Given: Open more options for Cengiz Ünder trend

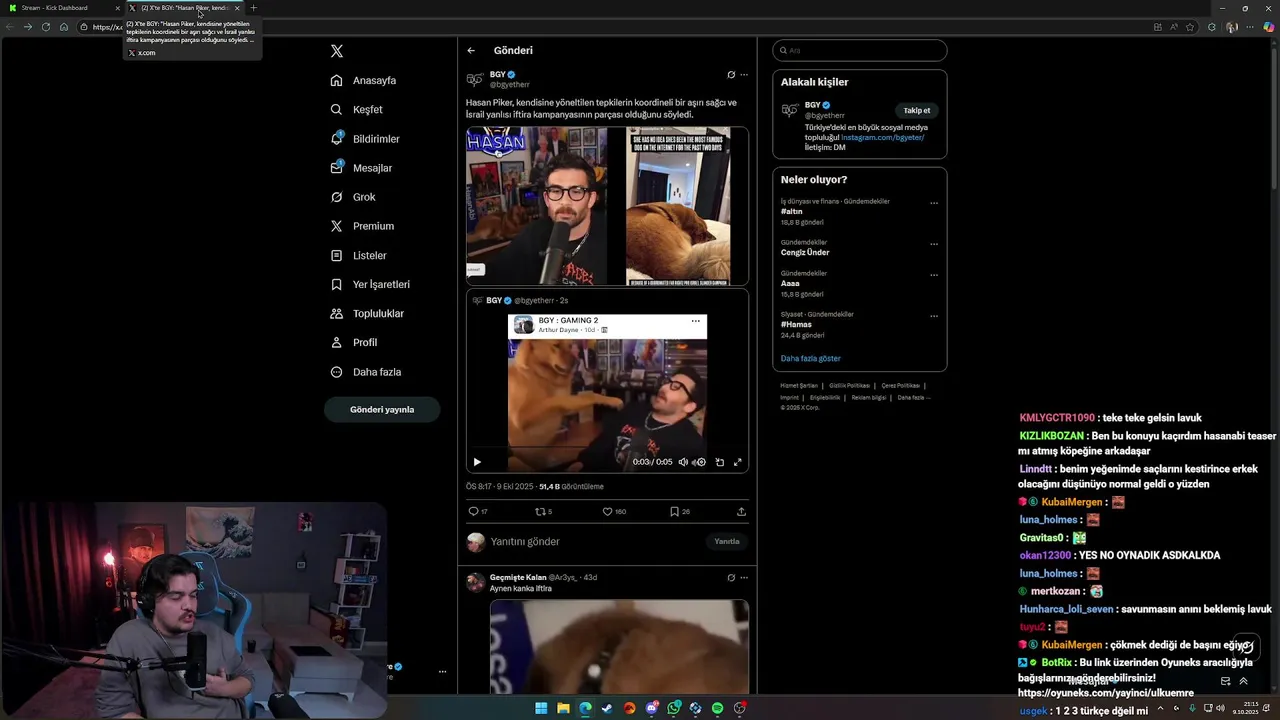Looking at the screenshot, I should point(934,244).
